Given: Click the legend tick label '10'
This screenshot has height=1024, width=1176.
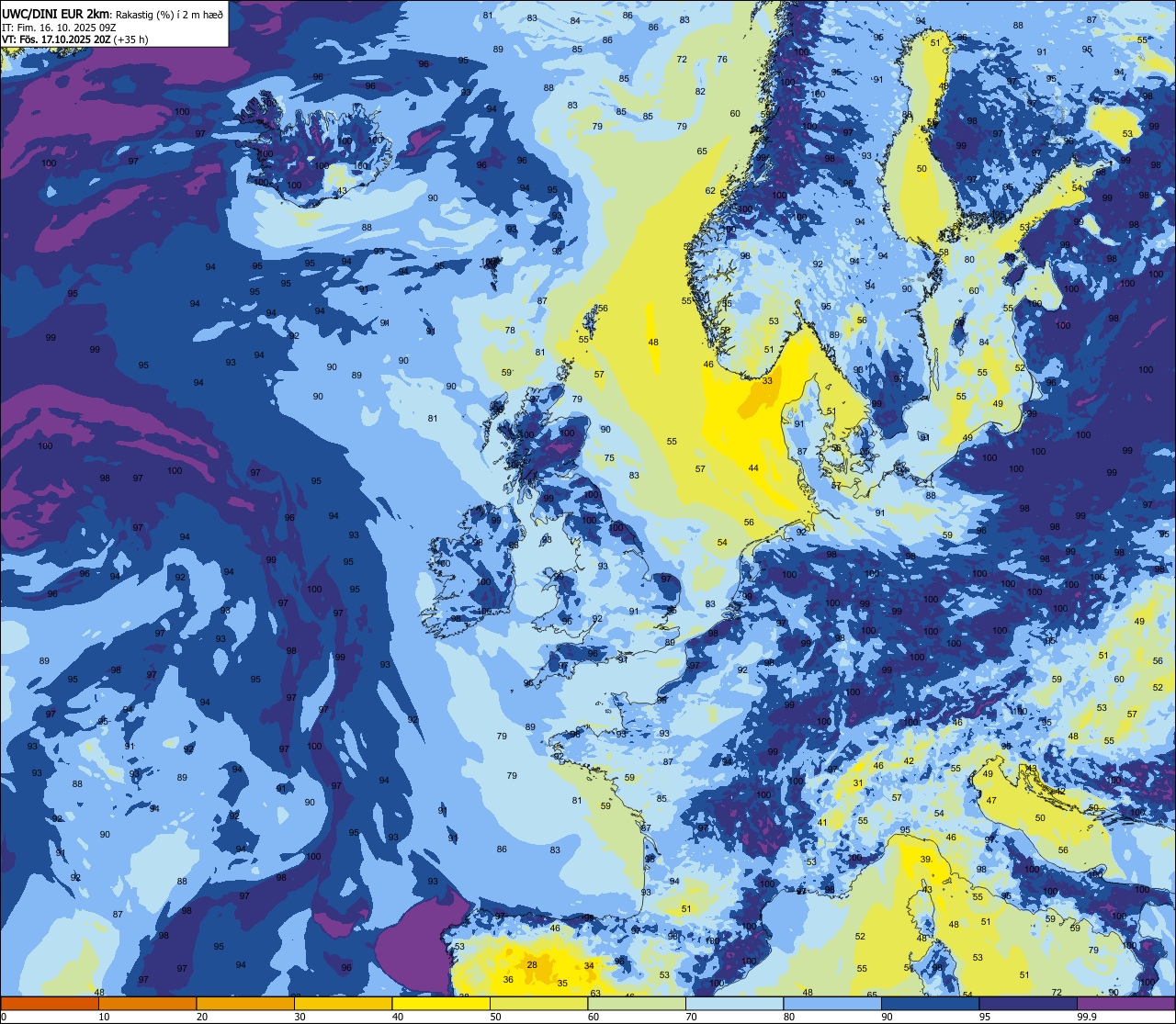Looking at the screenshot, I should pos(104,1017).
